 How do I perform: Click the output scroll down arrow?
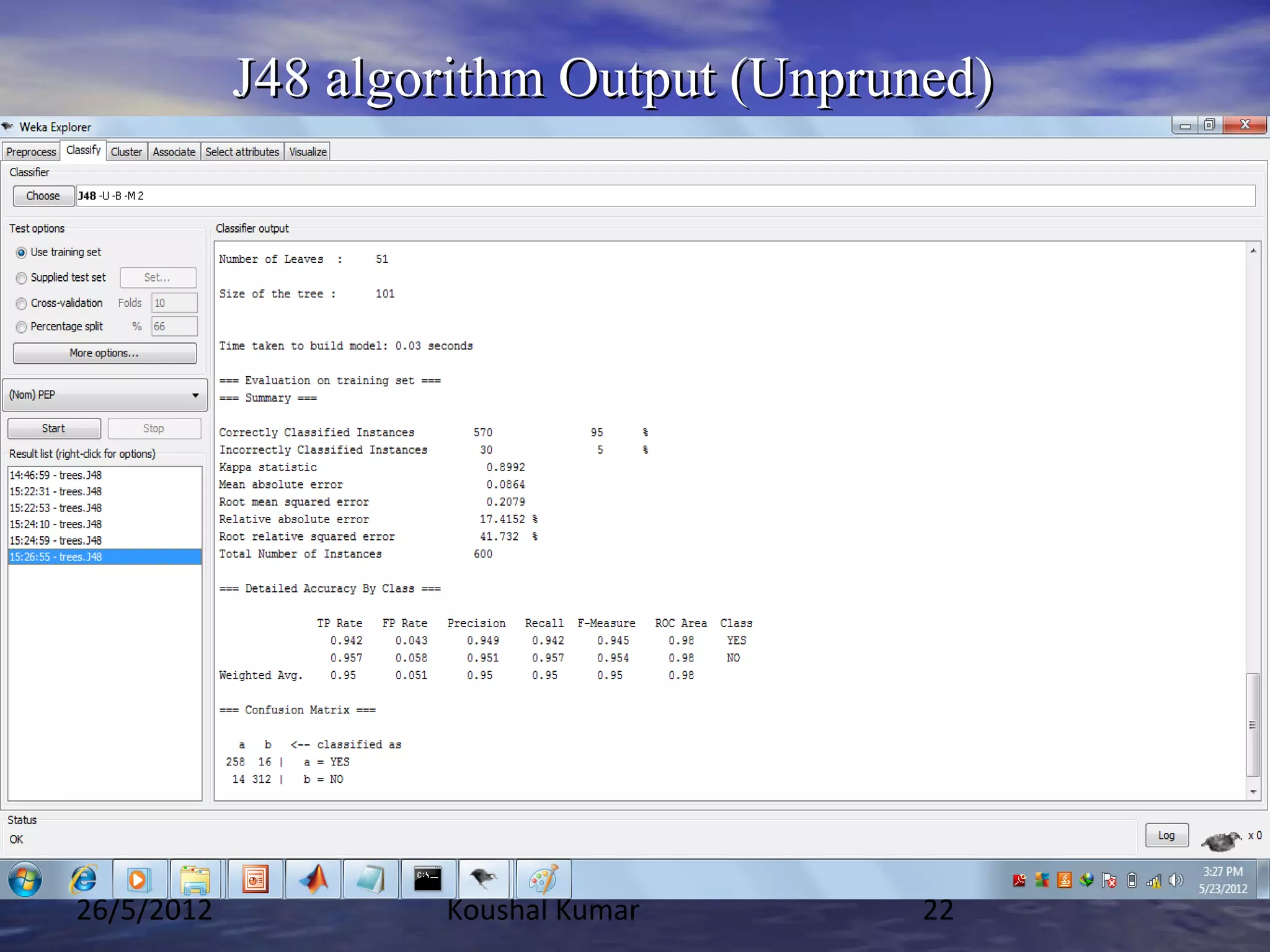(1253, 791)
